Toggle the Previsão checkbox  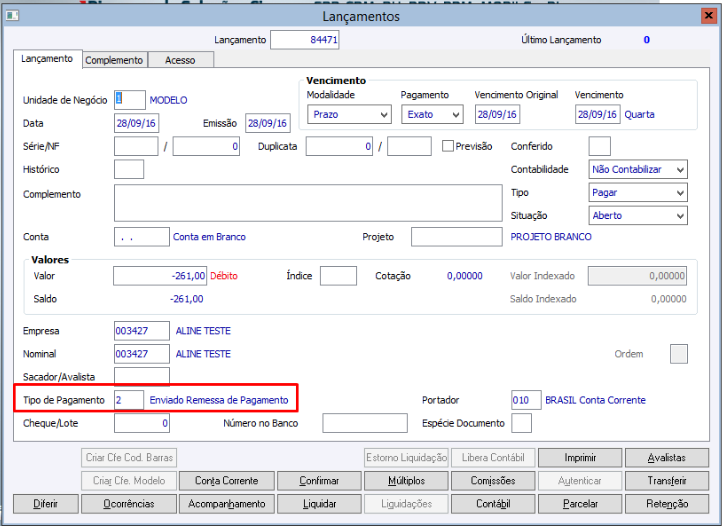click(447, 146)
